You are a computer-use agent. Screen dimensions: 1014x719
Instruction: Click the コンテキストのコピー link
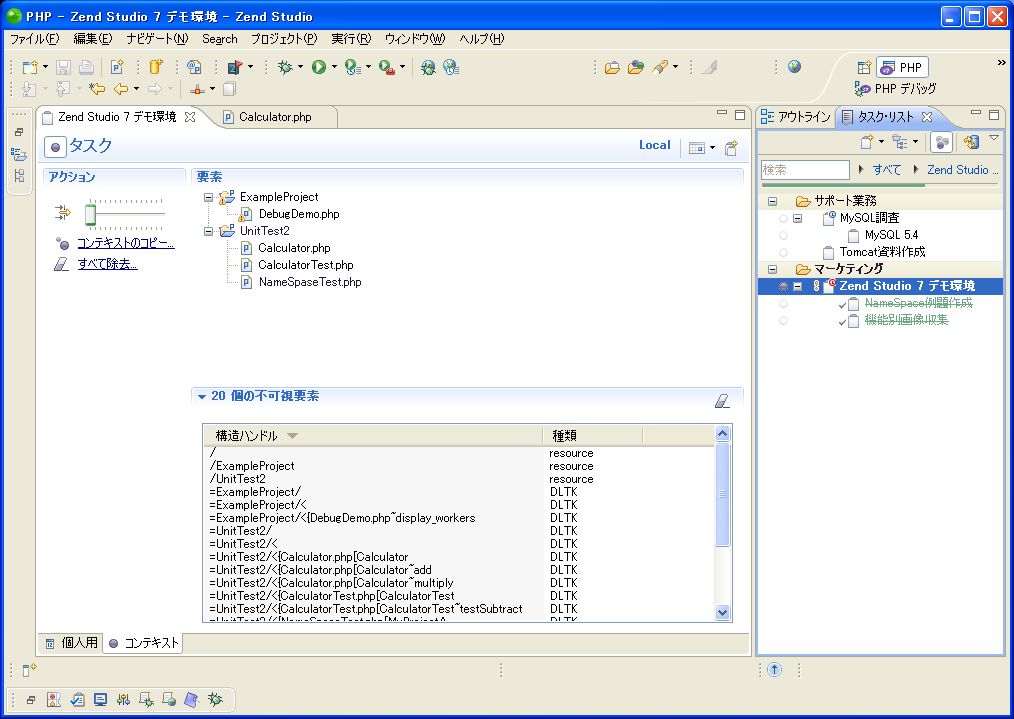125,243
